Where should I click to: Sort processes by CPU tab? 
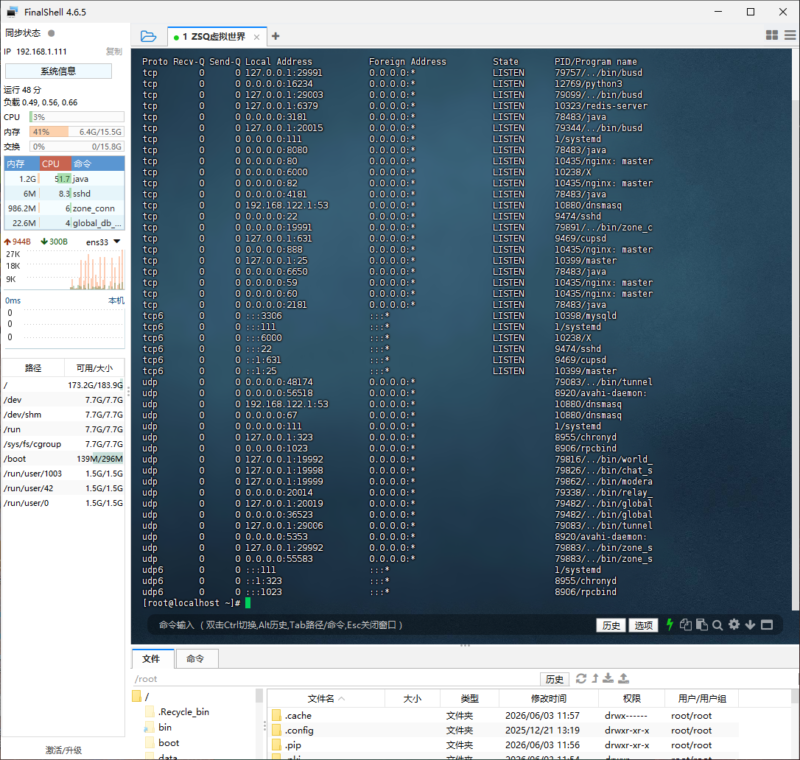(55, 164)
